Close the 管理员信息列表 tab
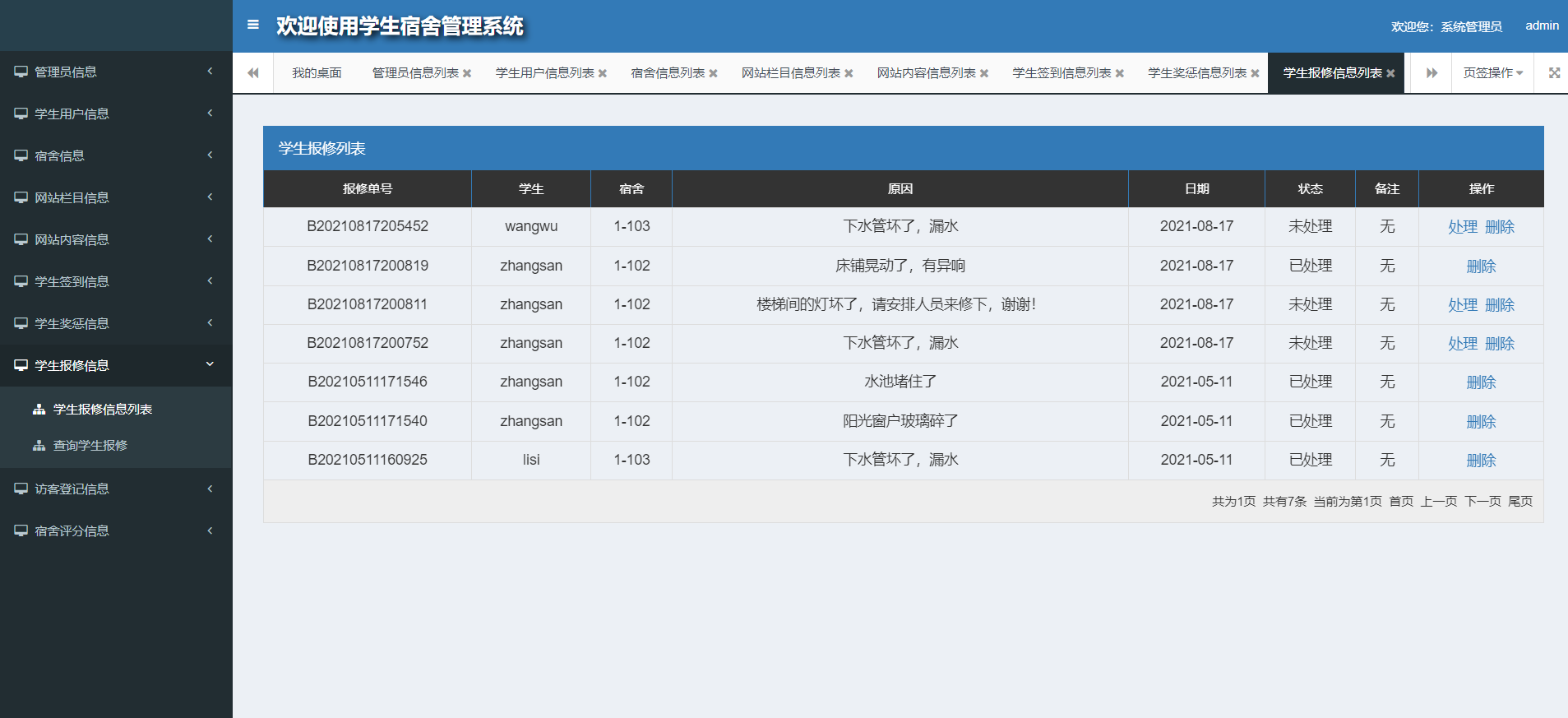This screenshot has height=718, width=1568. pyautogui.click(x=467, y=73)
